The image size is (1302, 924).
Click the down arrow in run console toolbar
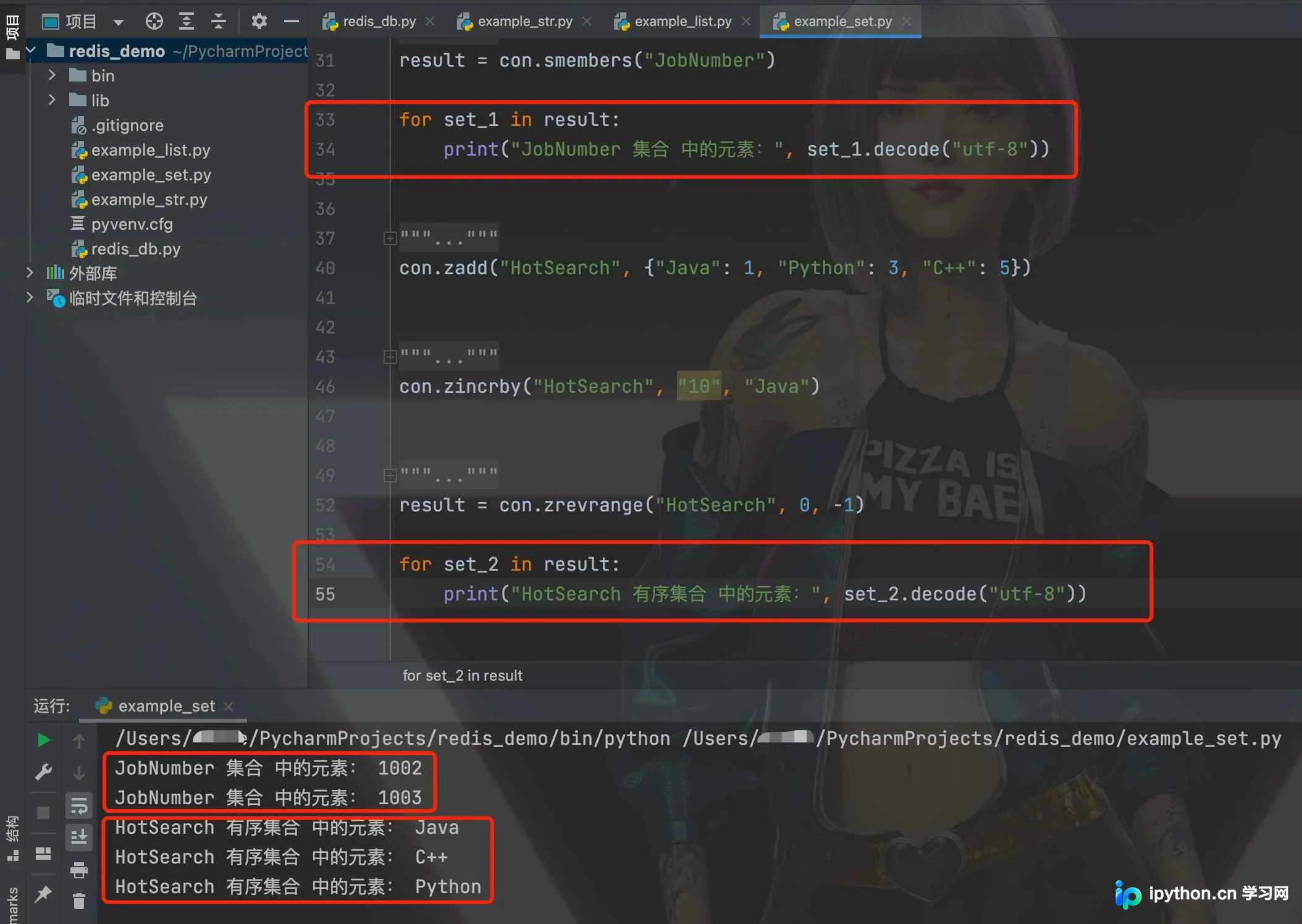(79, 773)
